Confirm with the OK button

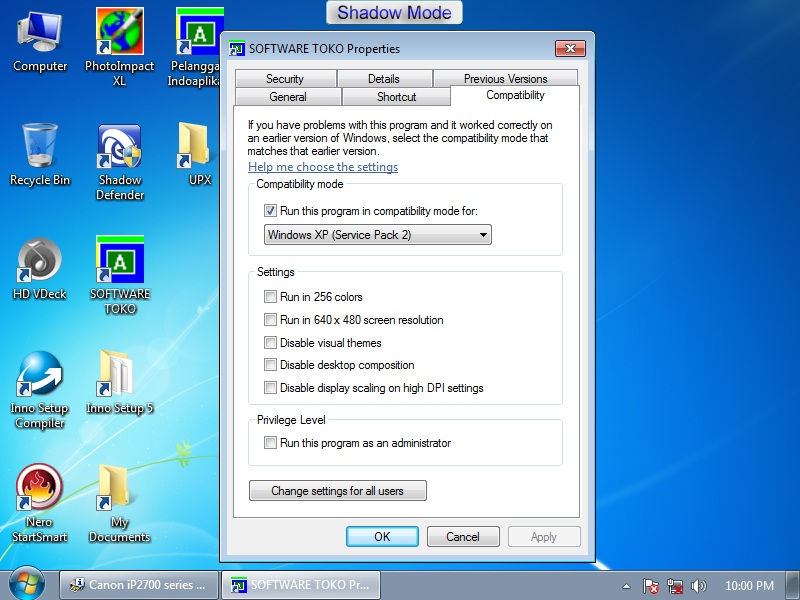[382, 537]
